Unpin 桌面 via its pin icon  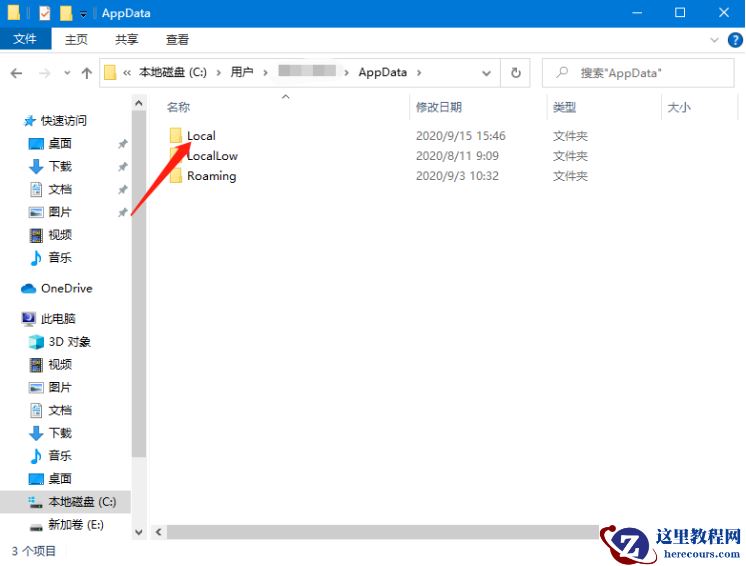click(x=123, y=144)
